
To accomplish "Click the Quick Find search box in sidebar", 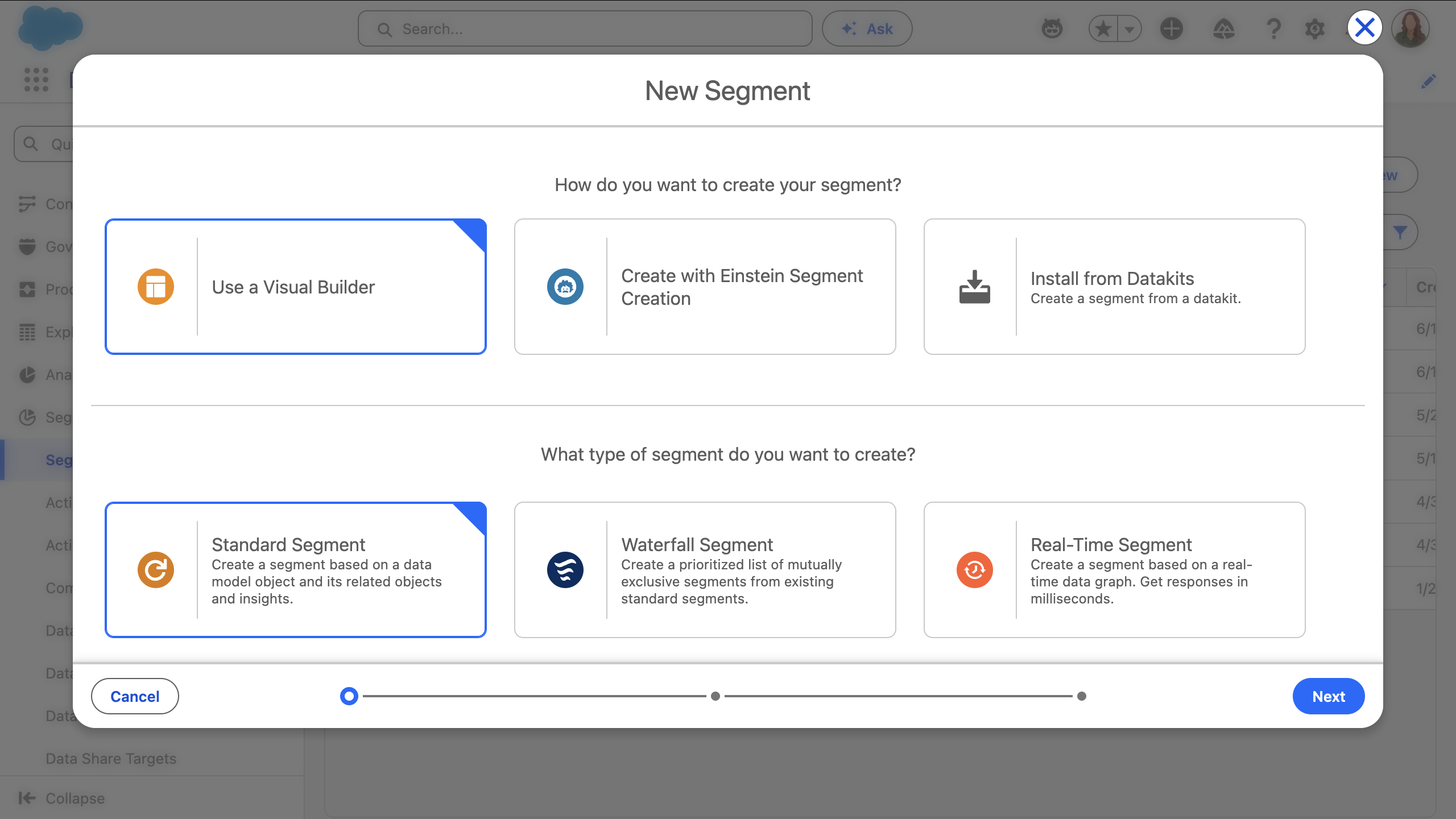I will click(x=44, y=144).
